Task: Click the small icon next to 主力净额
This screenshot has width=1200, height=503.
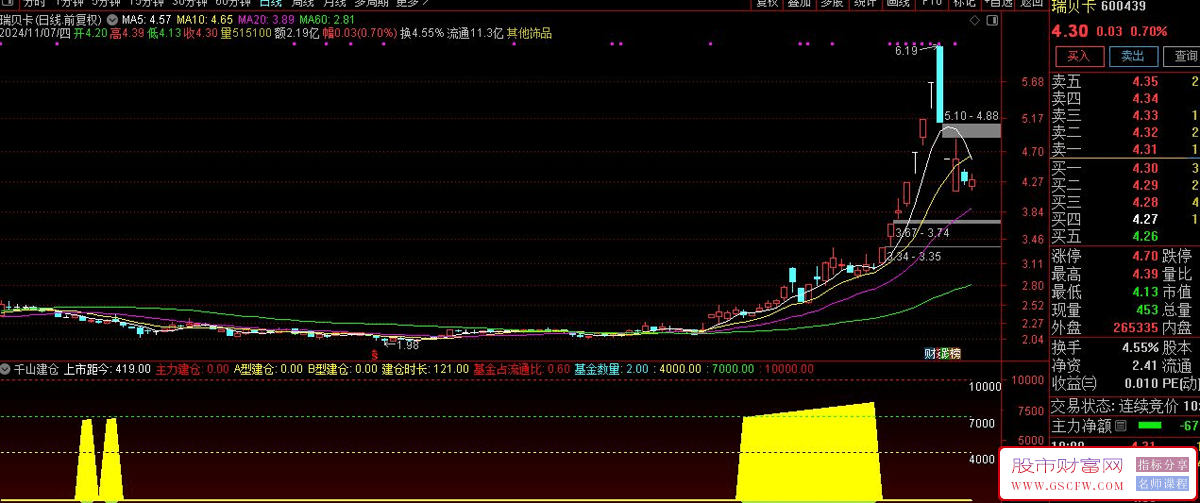Action: coord(1122,427)
